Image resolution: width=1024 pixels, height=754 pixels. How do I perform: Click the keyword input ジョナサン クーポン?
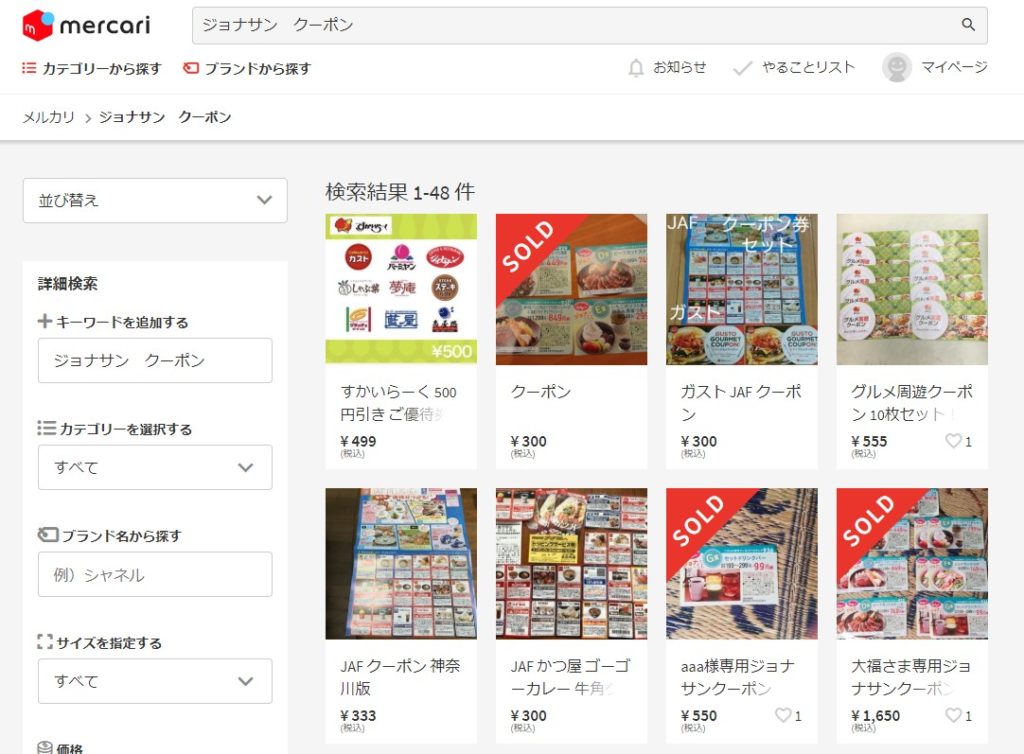(x=155, y=360)
